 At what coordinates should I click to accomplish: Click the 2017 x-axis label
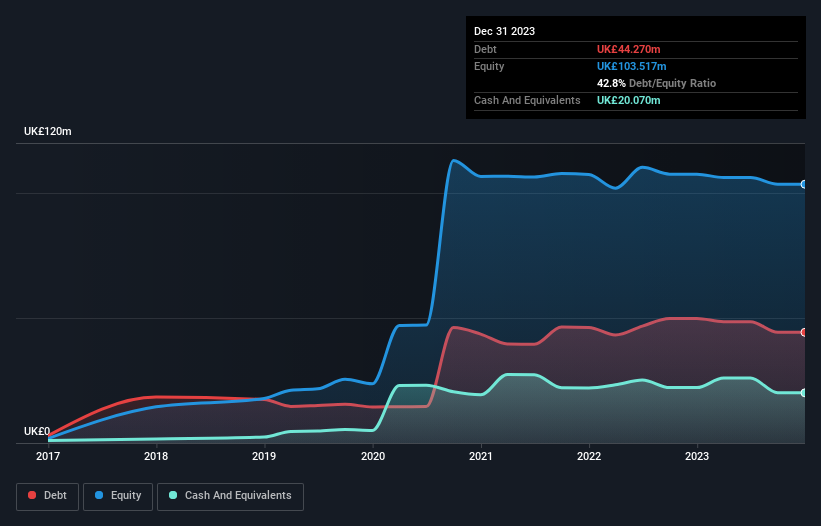[48, 456]
